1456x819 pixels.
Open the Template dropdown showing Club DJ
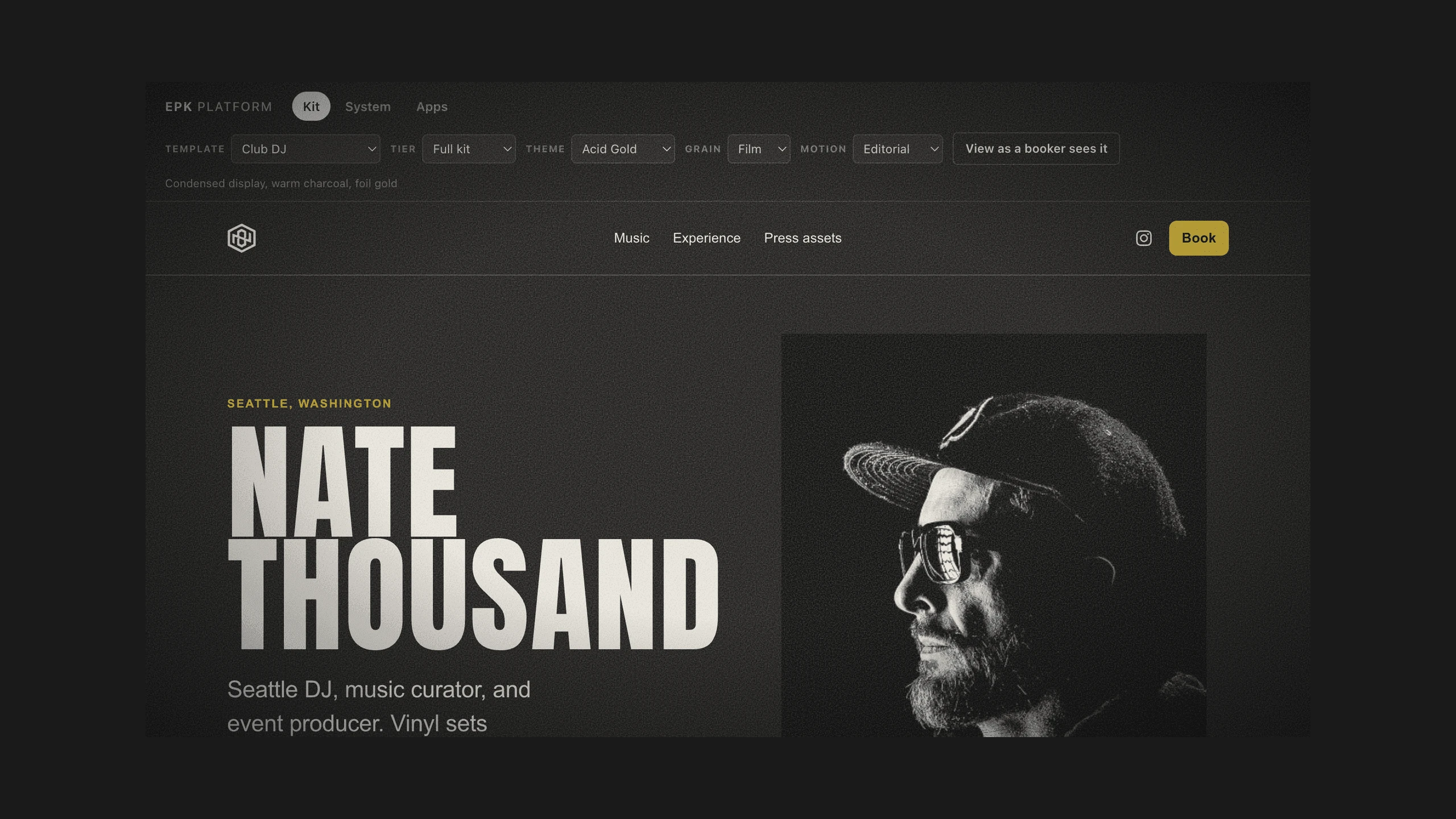tap(305, 149)
